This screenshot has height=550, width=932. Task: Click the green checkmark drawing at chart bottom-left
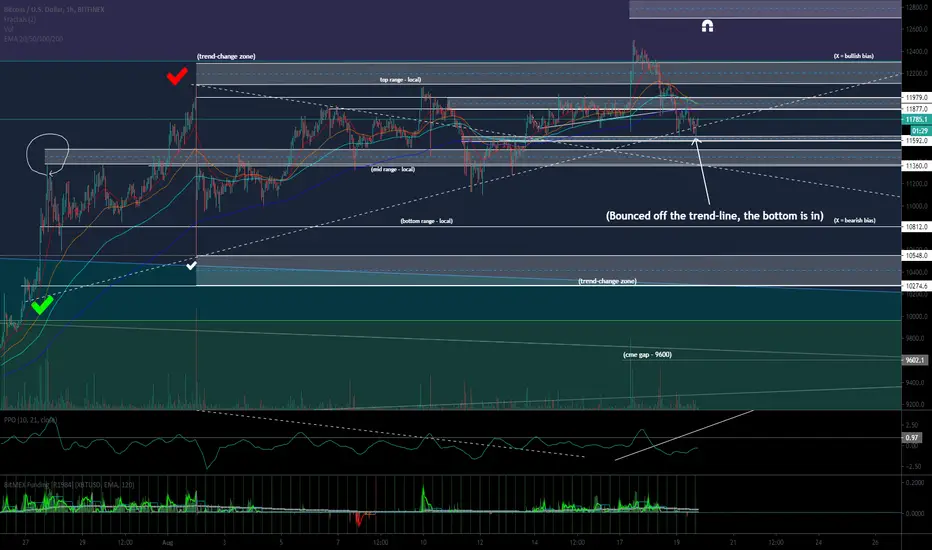tap(42, 304)
